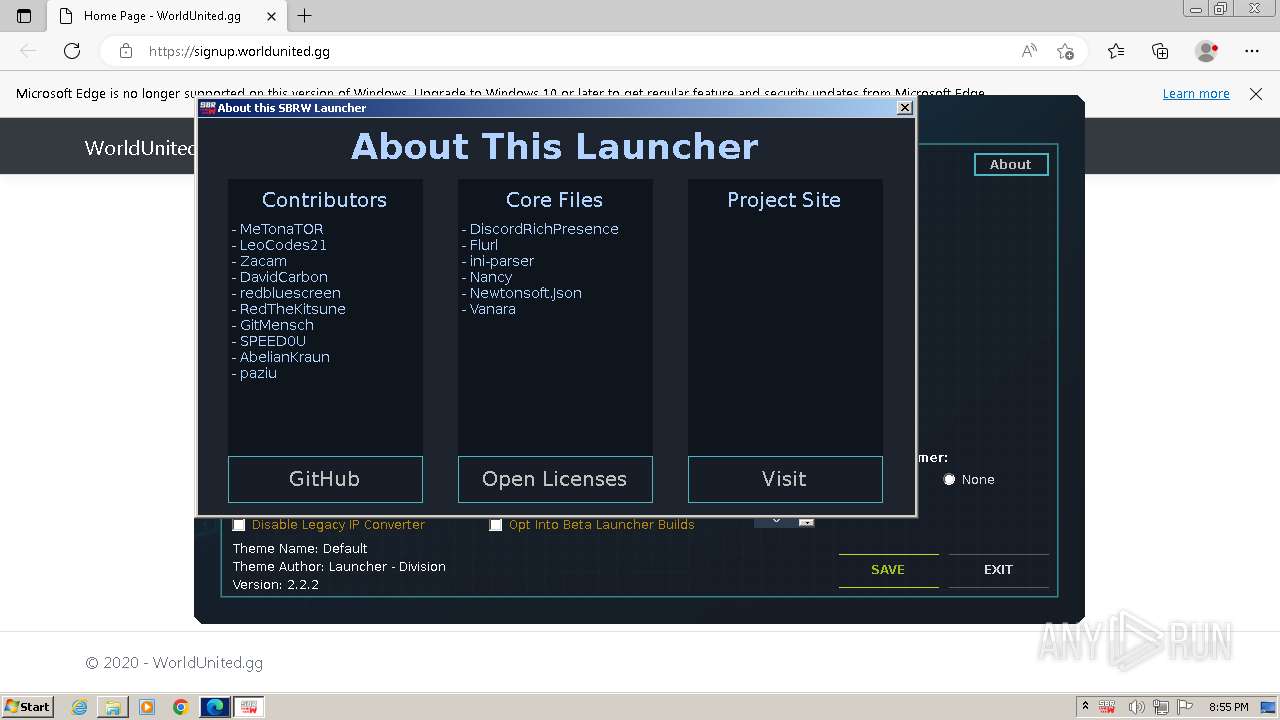This screenshot has height=720, width=1280.
Task: Switch to SBRW Launcher in taskbar
Action: 249,707
